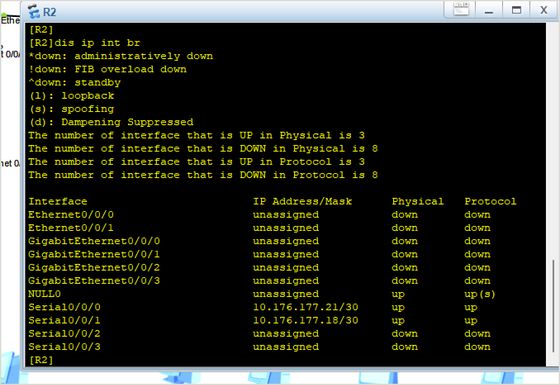
Task: Close the R2 terminal window
Action: [544, 10]
